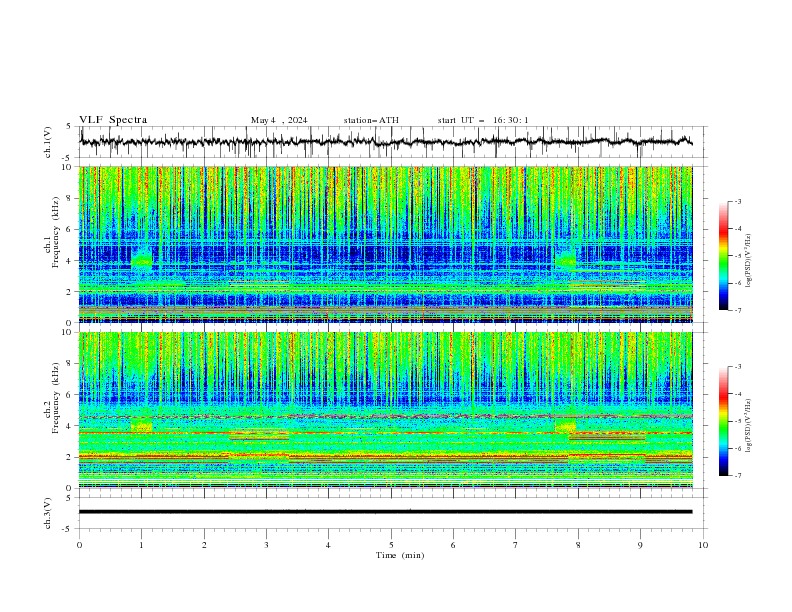The image size is (792, 612).
Task: Click the "-7" tick on the lower colorbar
Action: coord(737,476)
